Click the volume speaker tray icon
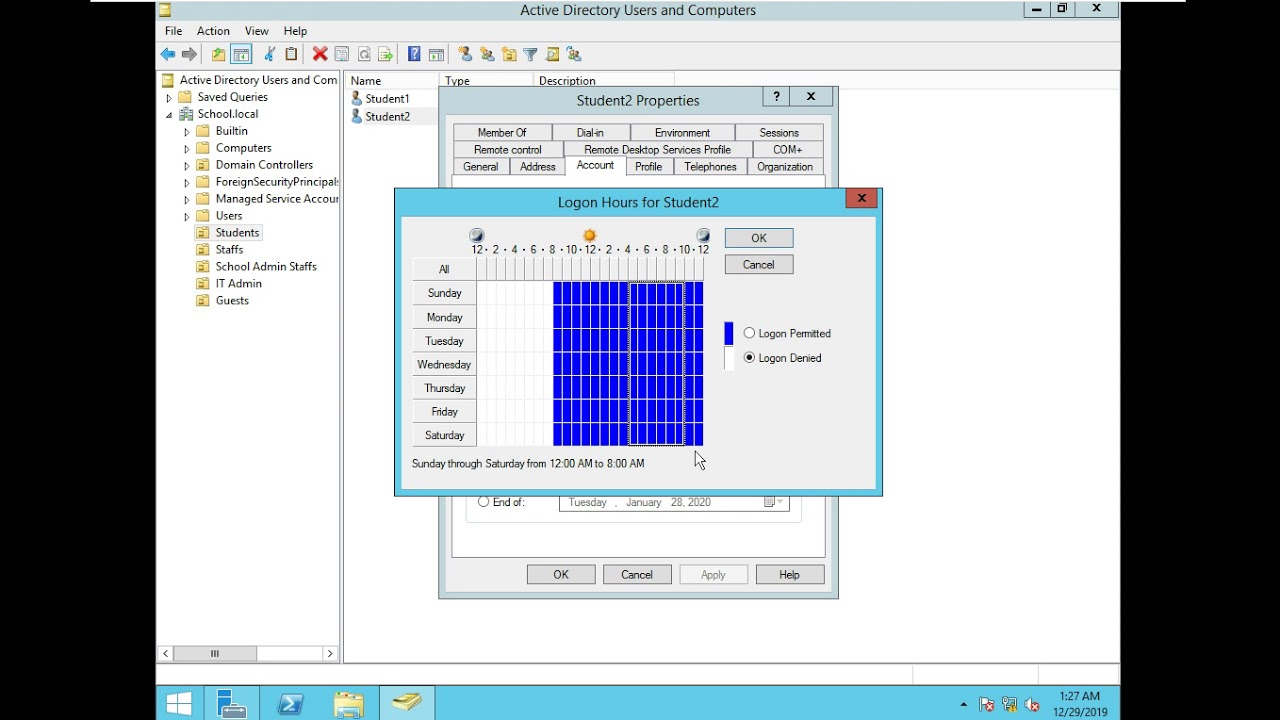Image resolution: width=1280 pixels, height=720 pixels. [1032, 704]
